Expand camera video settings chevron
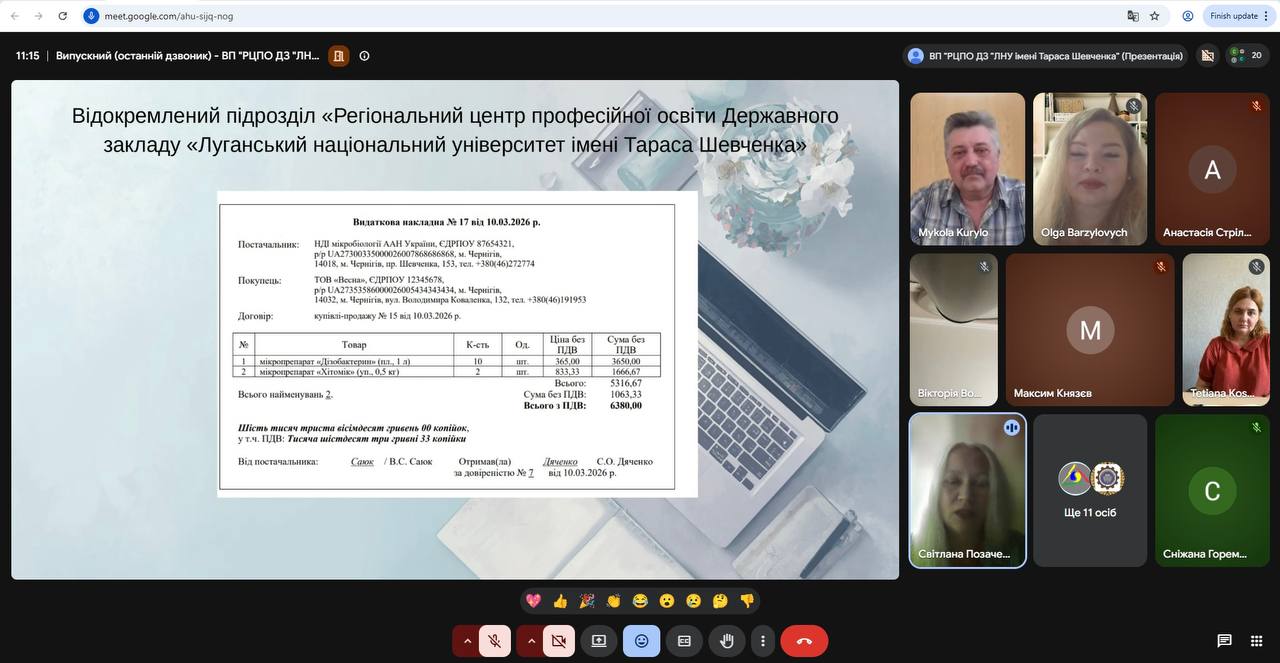The height and width of the screenshot is (663, 1280). (531, 641)
